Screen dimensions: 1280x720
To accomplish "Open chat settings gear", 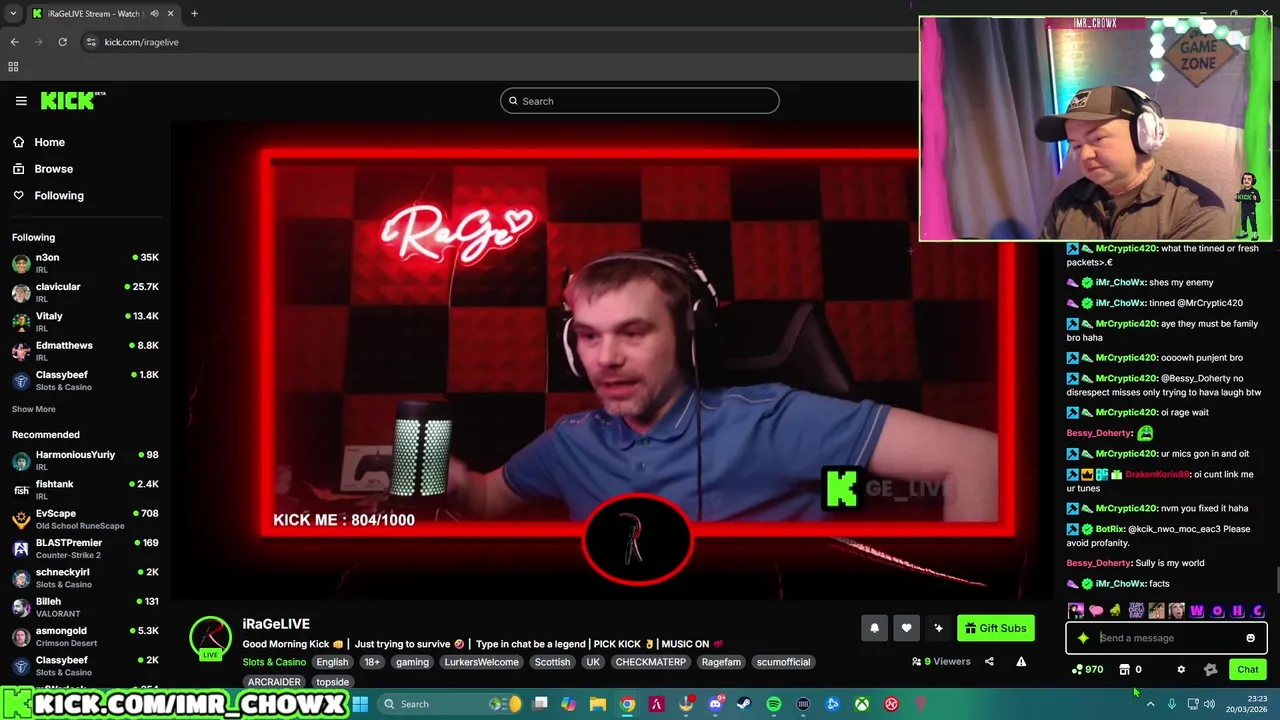I will click(x=1181, y=670).
